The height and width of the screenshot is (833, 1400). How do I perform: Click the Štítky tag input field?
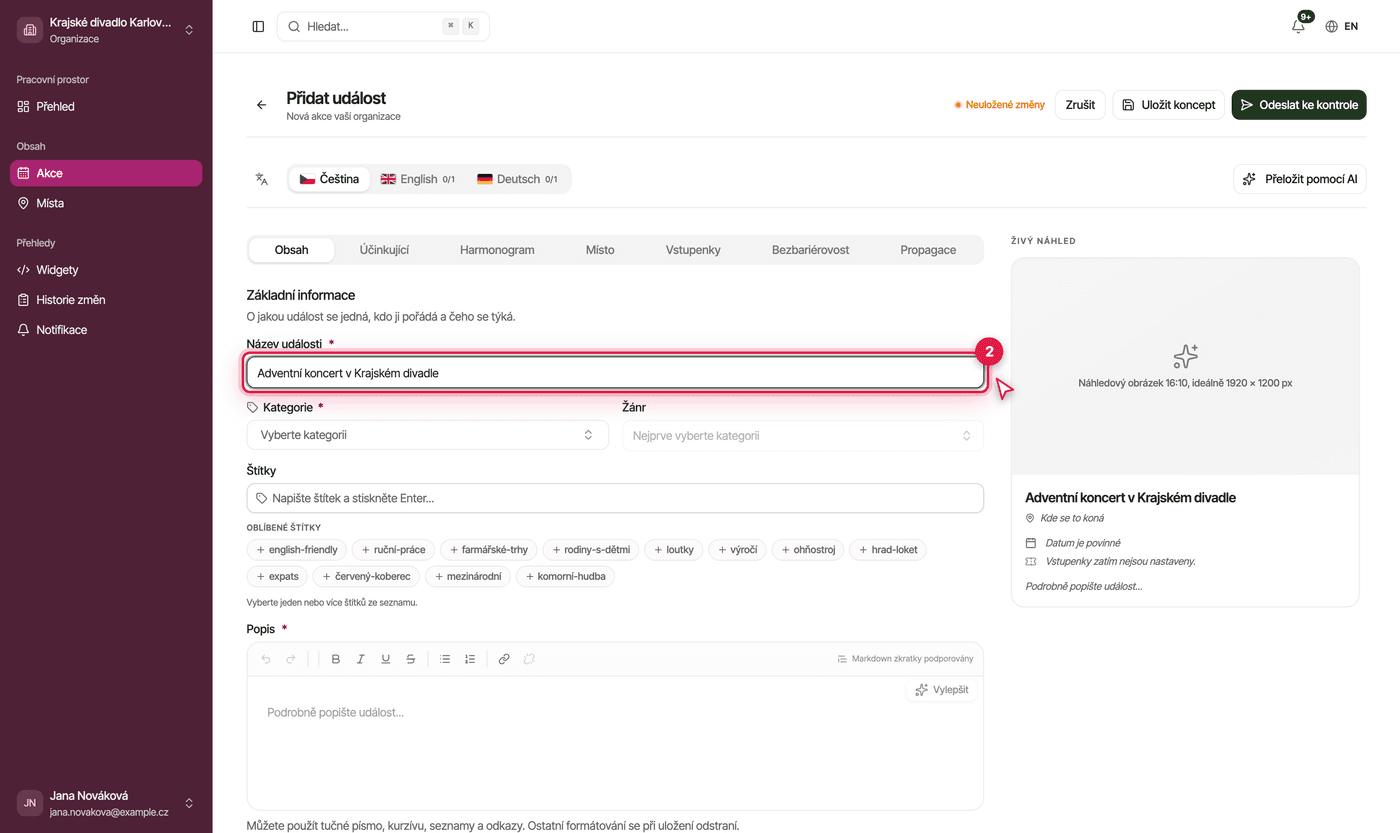click(x=615, y=498)
